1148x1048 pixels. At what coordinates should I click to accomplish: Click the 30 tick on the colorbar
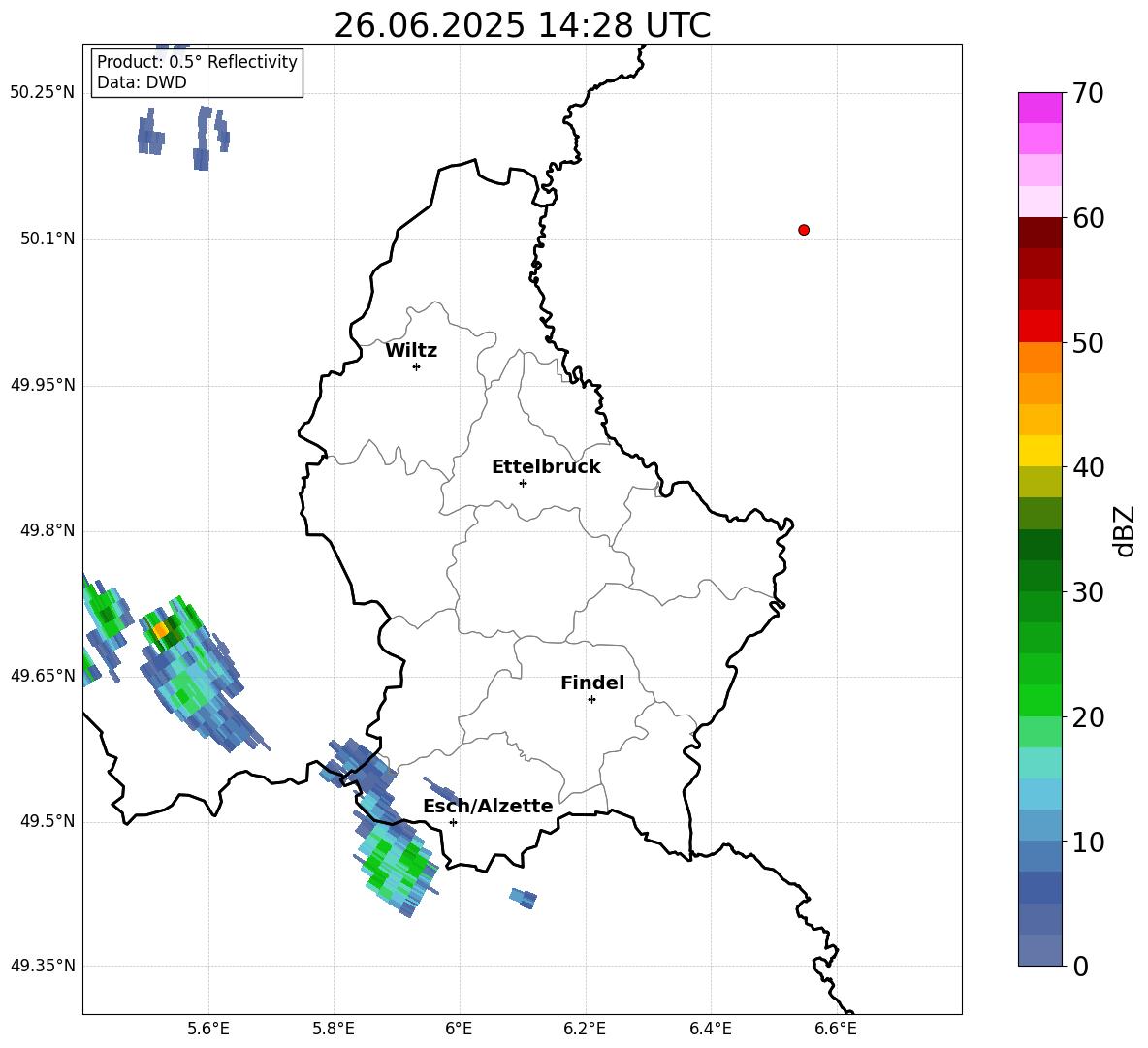click(x=1088, y=591)
